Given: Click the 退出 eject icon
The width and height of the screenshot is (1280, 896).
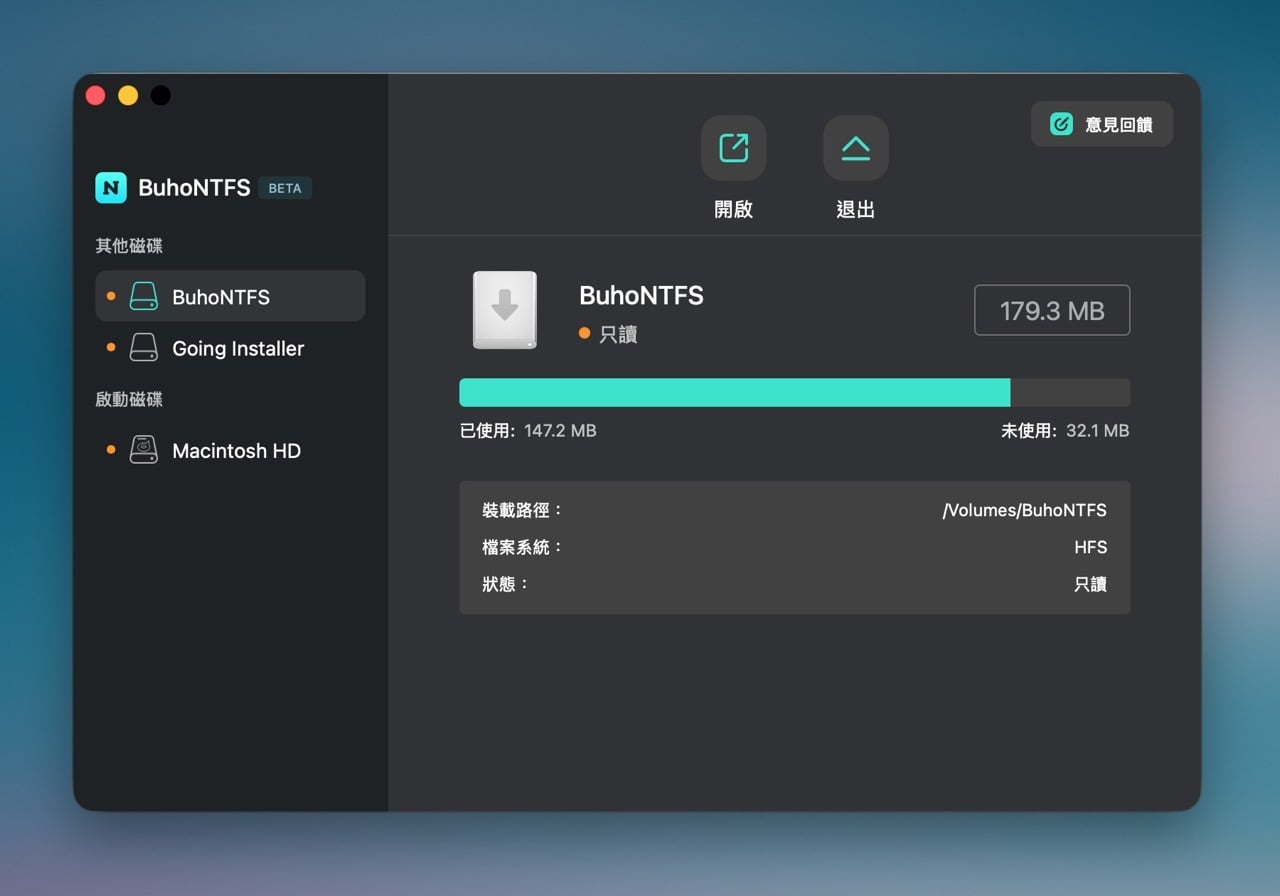Looking at the screenshot, I should click(855, 148).
